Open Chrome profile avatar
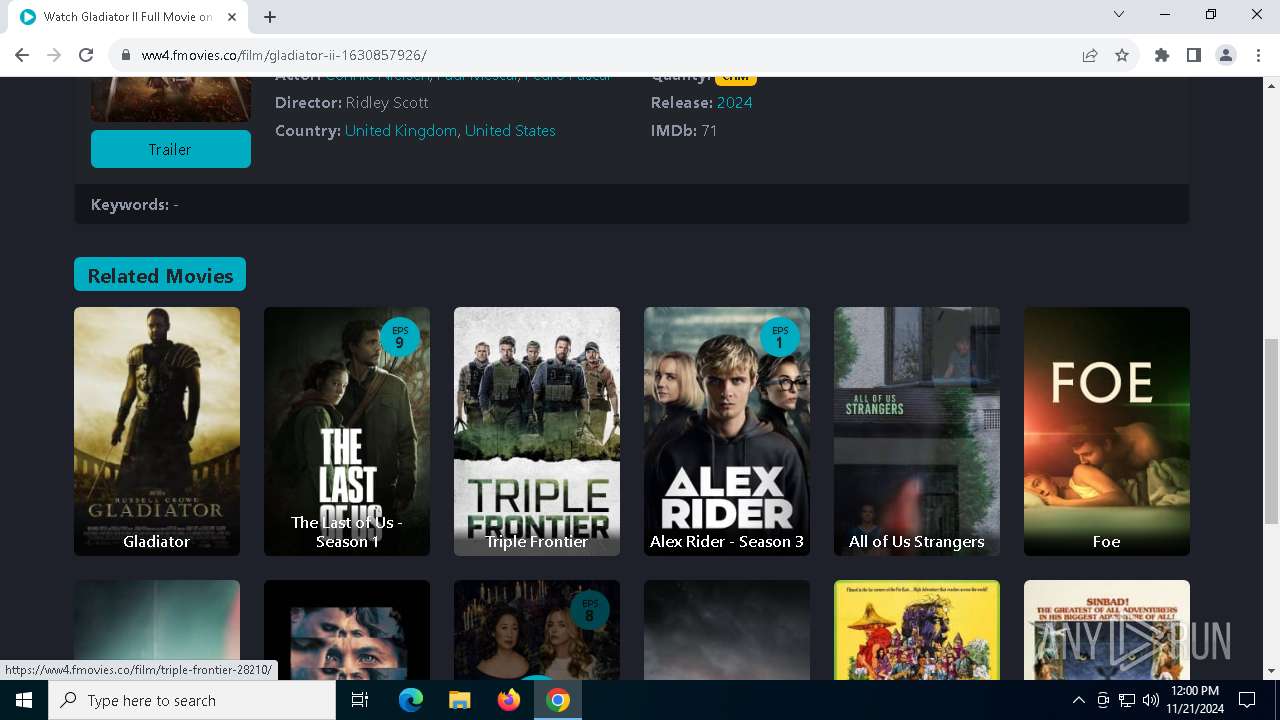This screenshot has height=720, width=1280. [1226, 55]
